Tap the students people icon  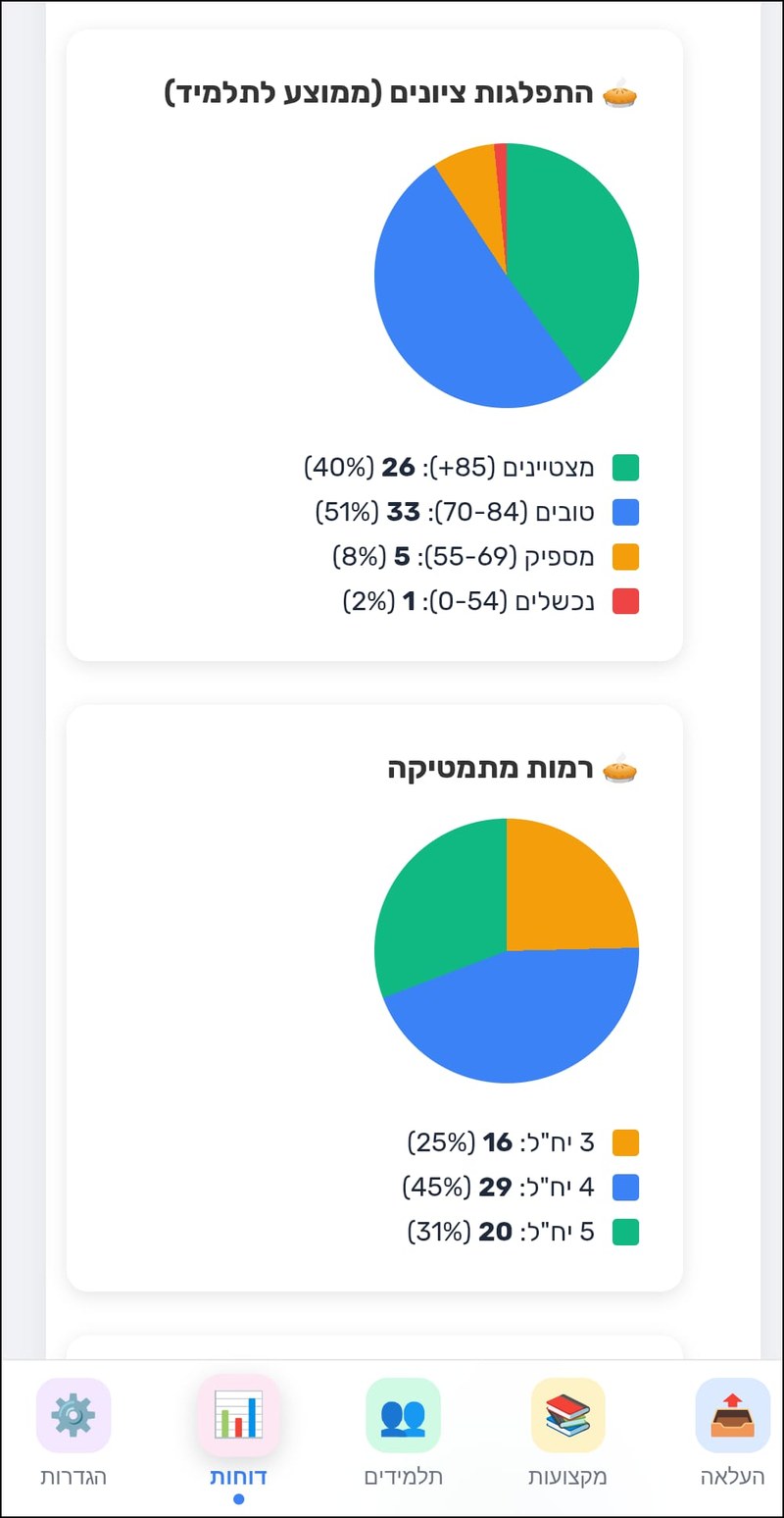402,1415
